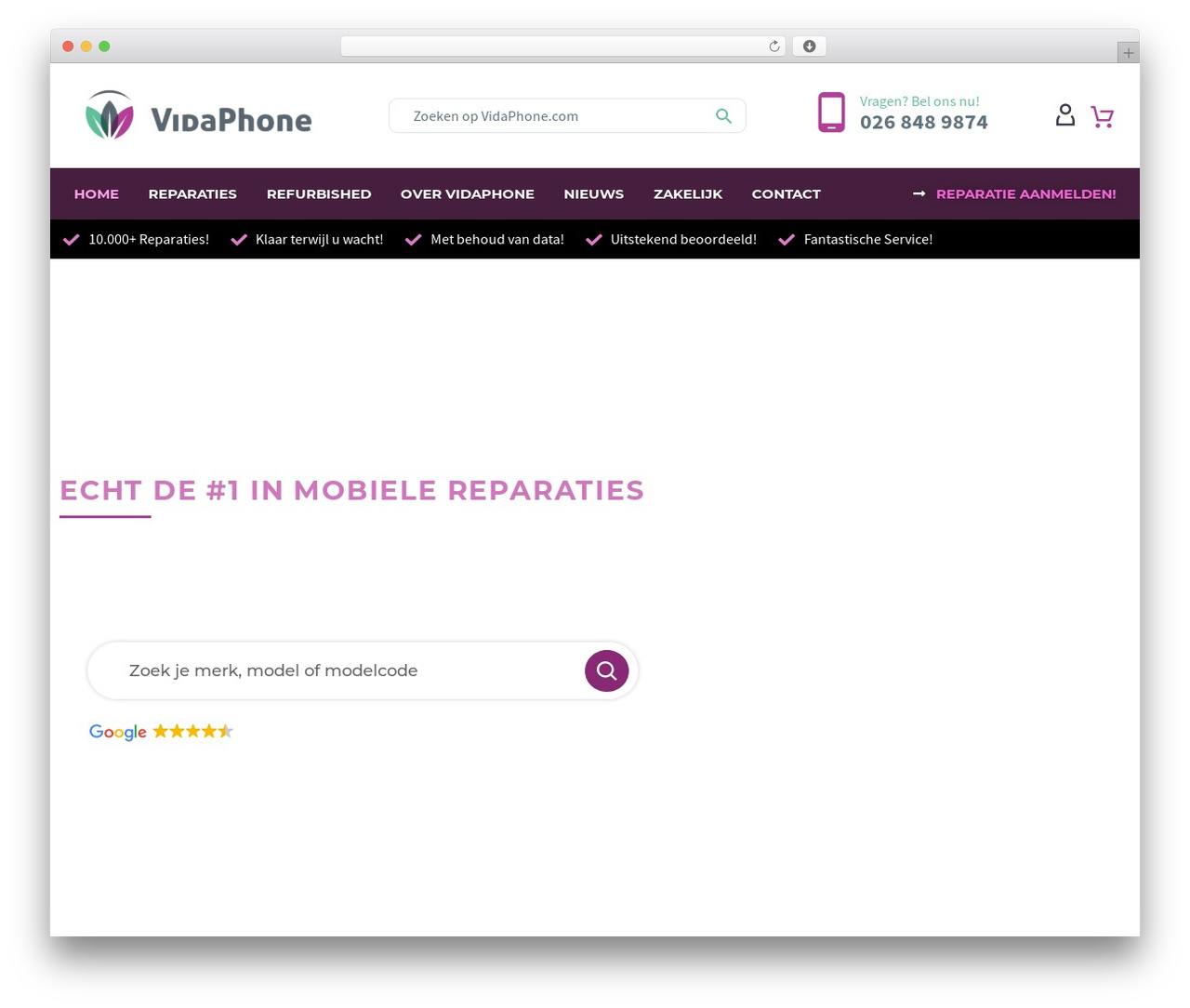Click the VidaPhone lotus logo
This screenshot has height=1008, width=1190.
[110, 115]
